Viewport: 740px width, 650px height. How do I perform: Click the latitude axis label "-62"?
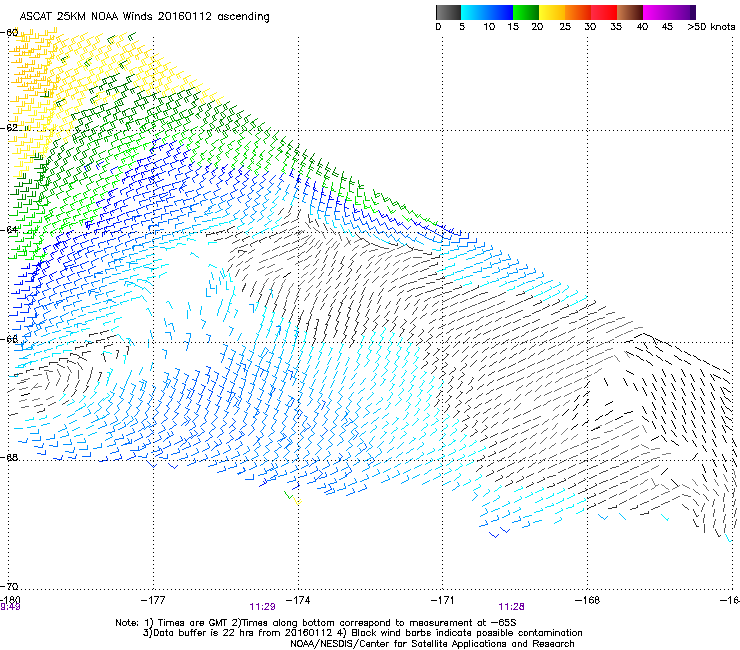click(9, 128)
